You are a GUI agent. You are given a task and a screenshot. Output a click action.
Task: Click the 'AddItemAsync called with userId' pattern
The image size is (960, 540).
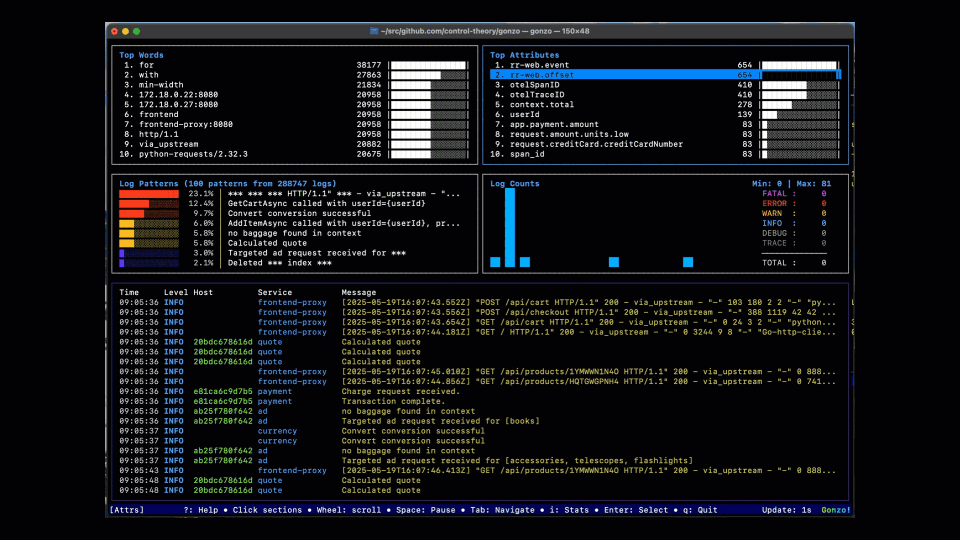click(x=343, y=223)
